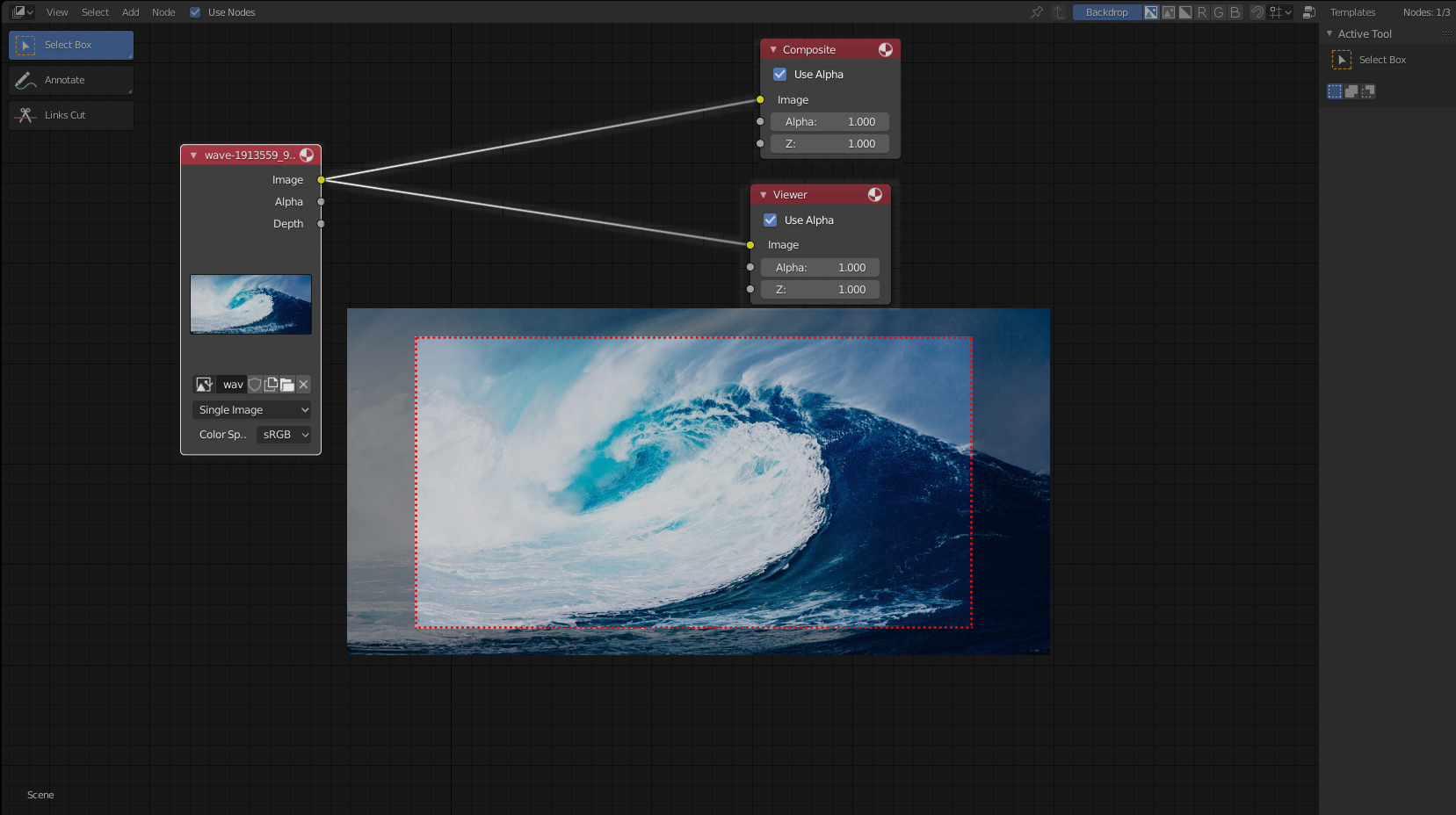This screenshot has width=1456, height=815.
Task: Show the Red channel only
Action: (1202, 12)
